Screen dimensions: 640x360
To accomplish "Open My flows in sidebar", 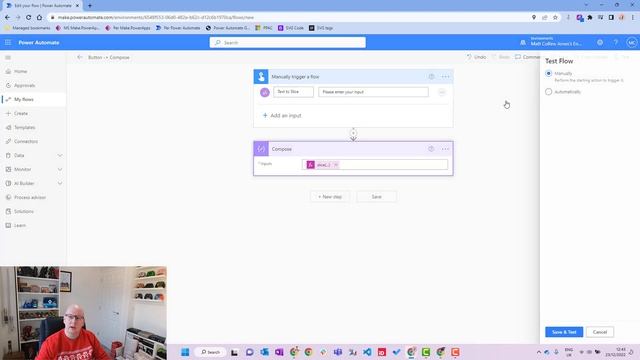I will tap(24, 99).
